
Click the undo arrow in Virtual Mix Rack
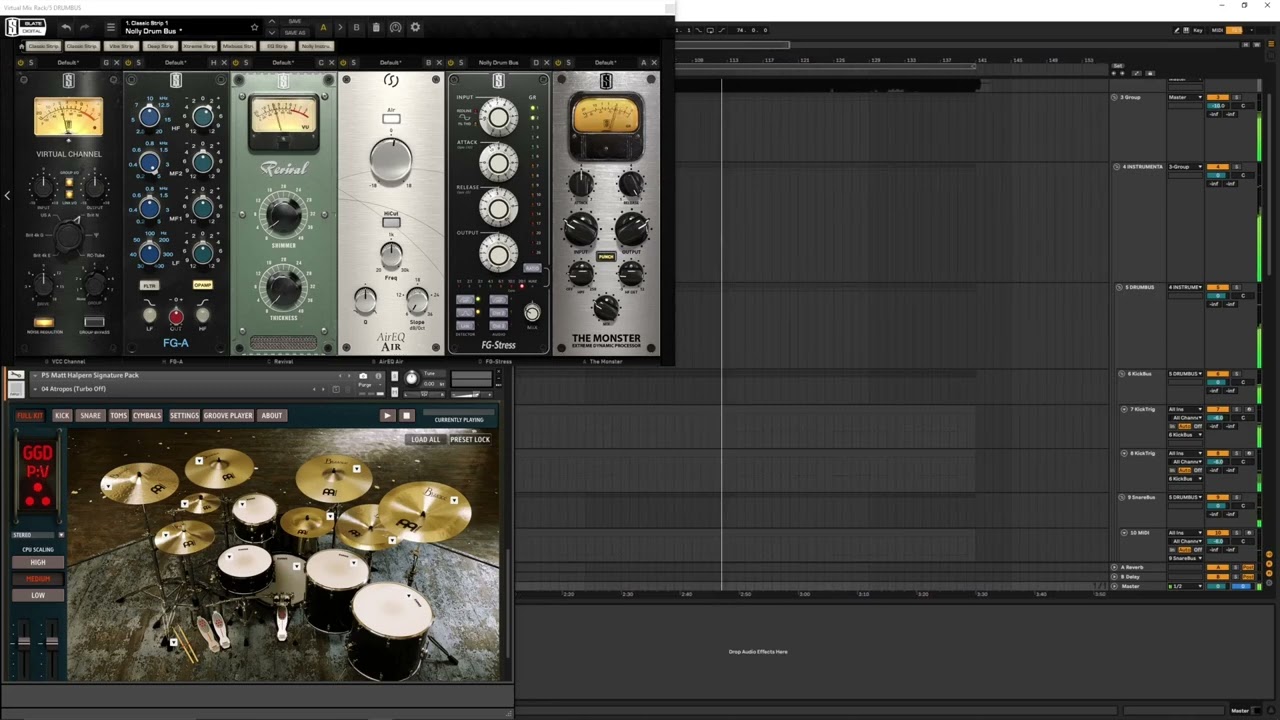pyautogui.click(x=66, y=28)
